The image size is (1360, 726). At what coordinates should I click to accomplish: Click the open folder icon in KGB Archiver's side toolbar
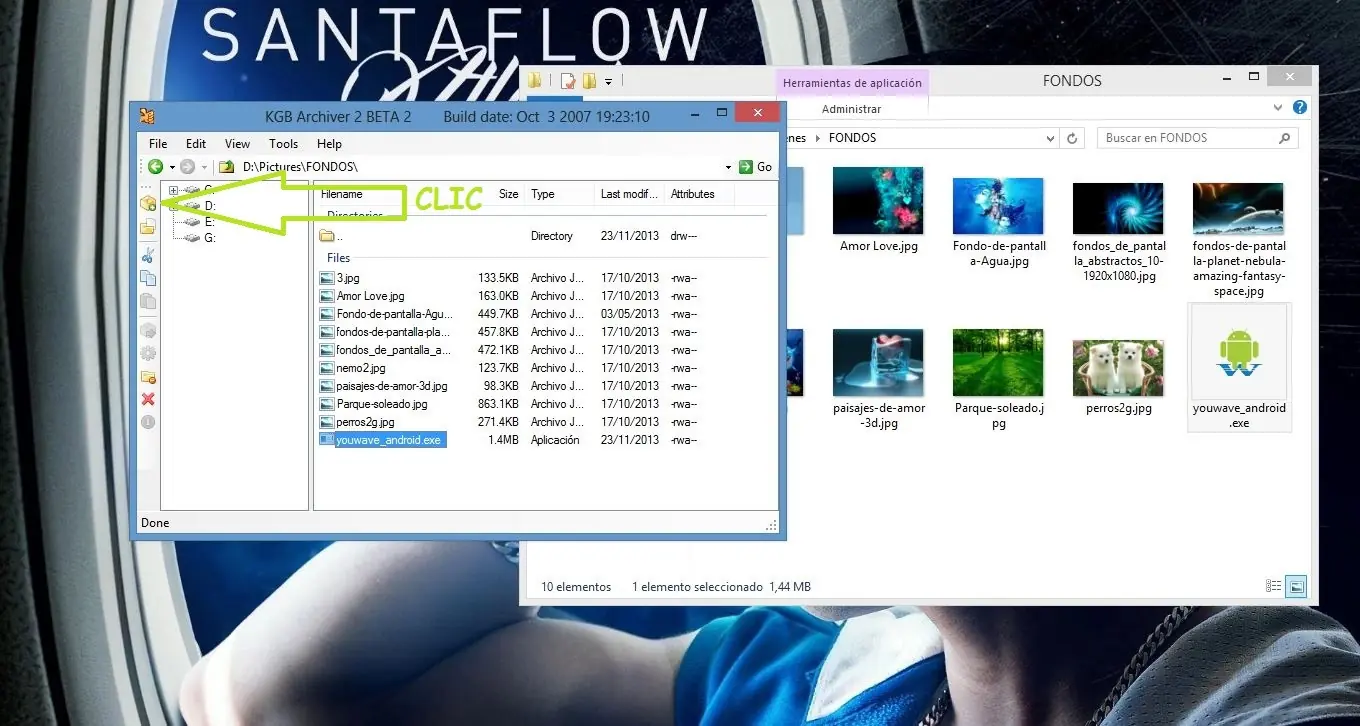tap(148, 228)
